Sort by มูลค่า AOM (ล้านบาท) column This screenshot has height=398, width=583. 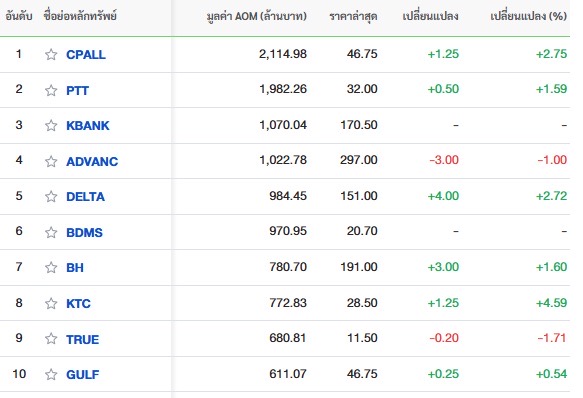pyautogui.click(x=257, y=16)
